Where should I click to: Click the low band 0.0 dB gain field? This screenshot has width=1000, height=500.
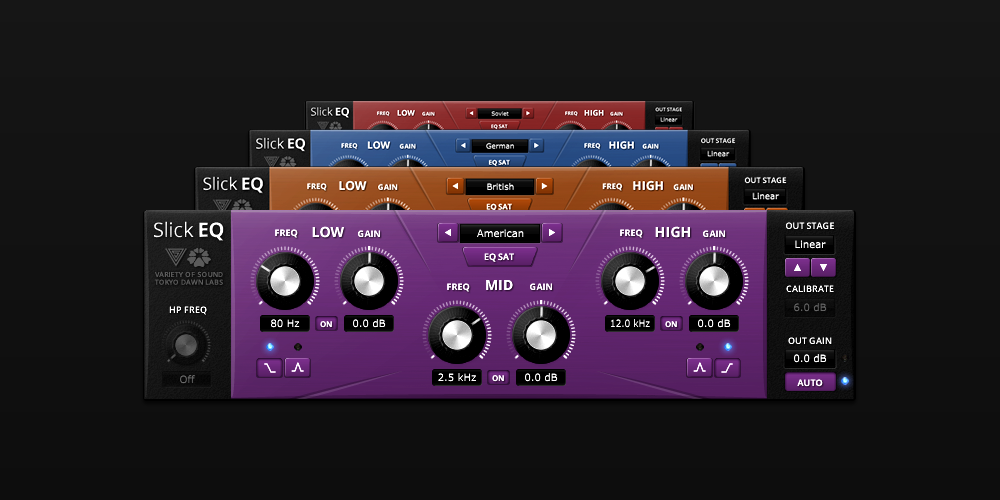coord(369,323)
